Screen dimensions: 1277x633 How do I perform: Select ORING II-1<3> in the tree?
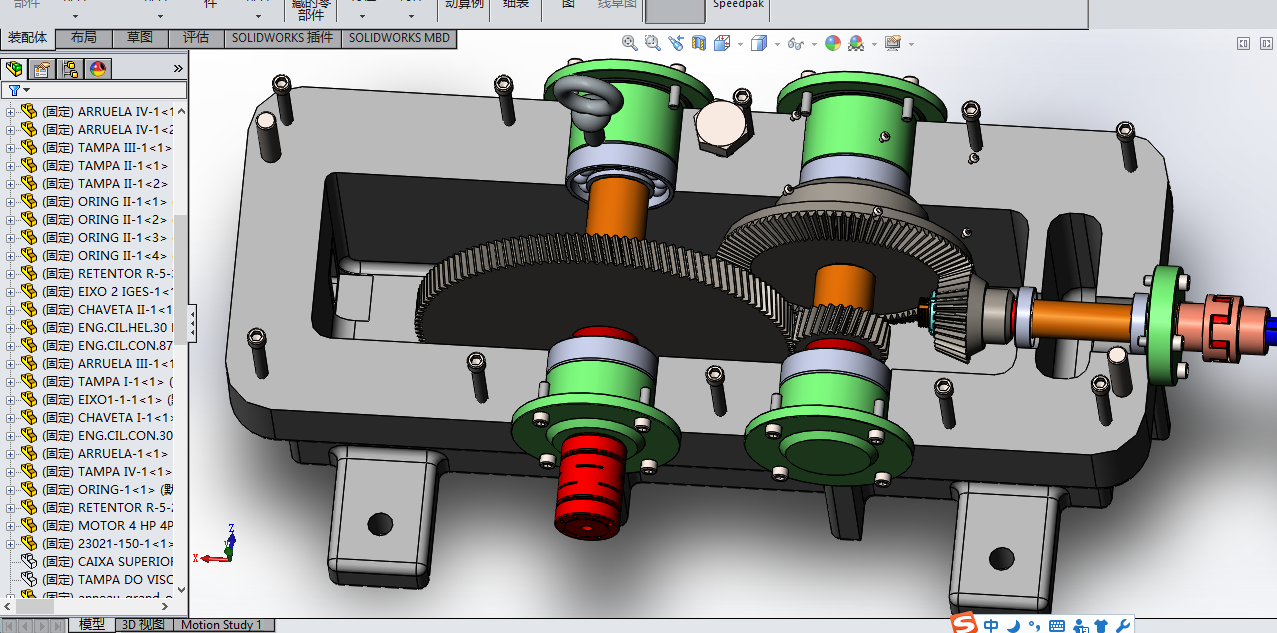[x=122, y=238]
